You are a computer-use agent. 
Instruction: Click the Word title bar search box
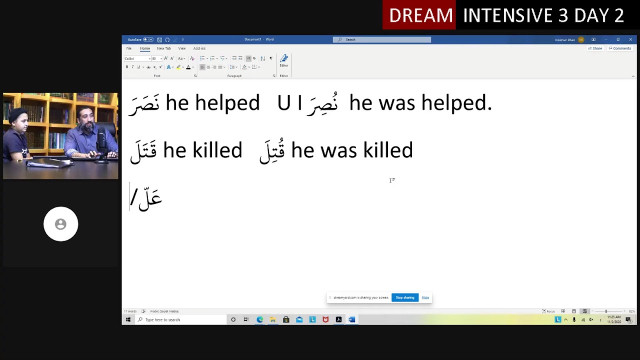click(x=382, y=40)
